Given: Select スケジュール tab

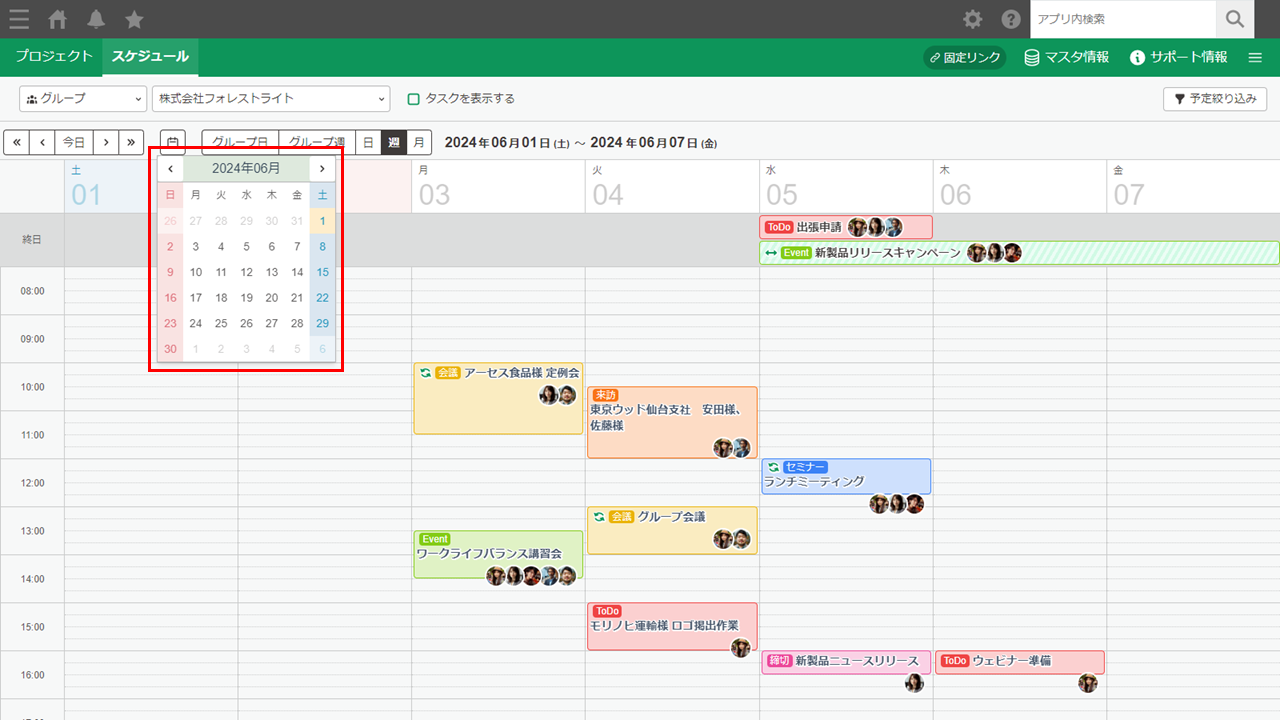Looking at the screenshot, I should pyautogui.click(x=150, y=57).
